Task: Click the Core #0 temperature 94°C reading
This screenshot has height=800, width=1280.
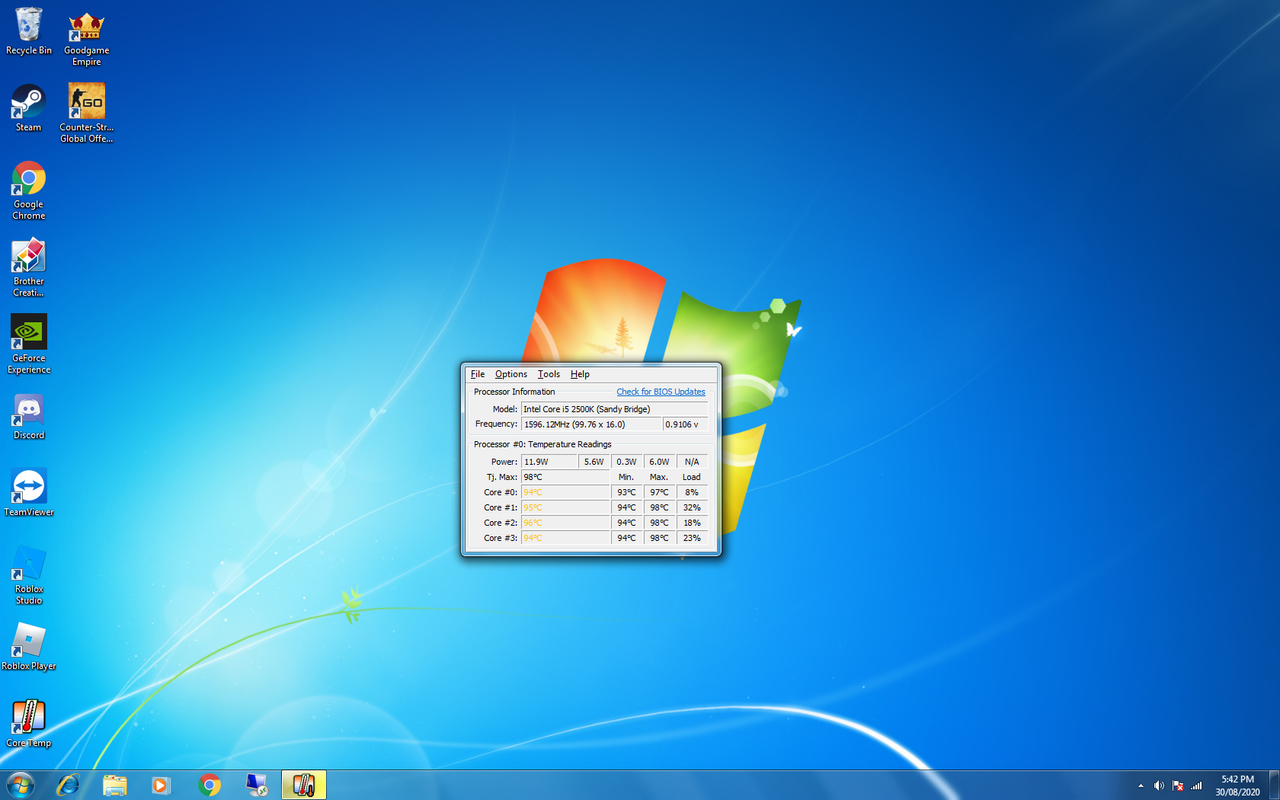Action: pyautogui.click(x=565, y=492)
